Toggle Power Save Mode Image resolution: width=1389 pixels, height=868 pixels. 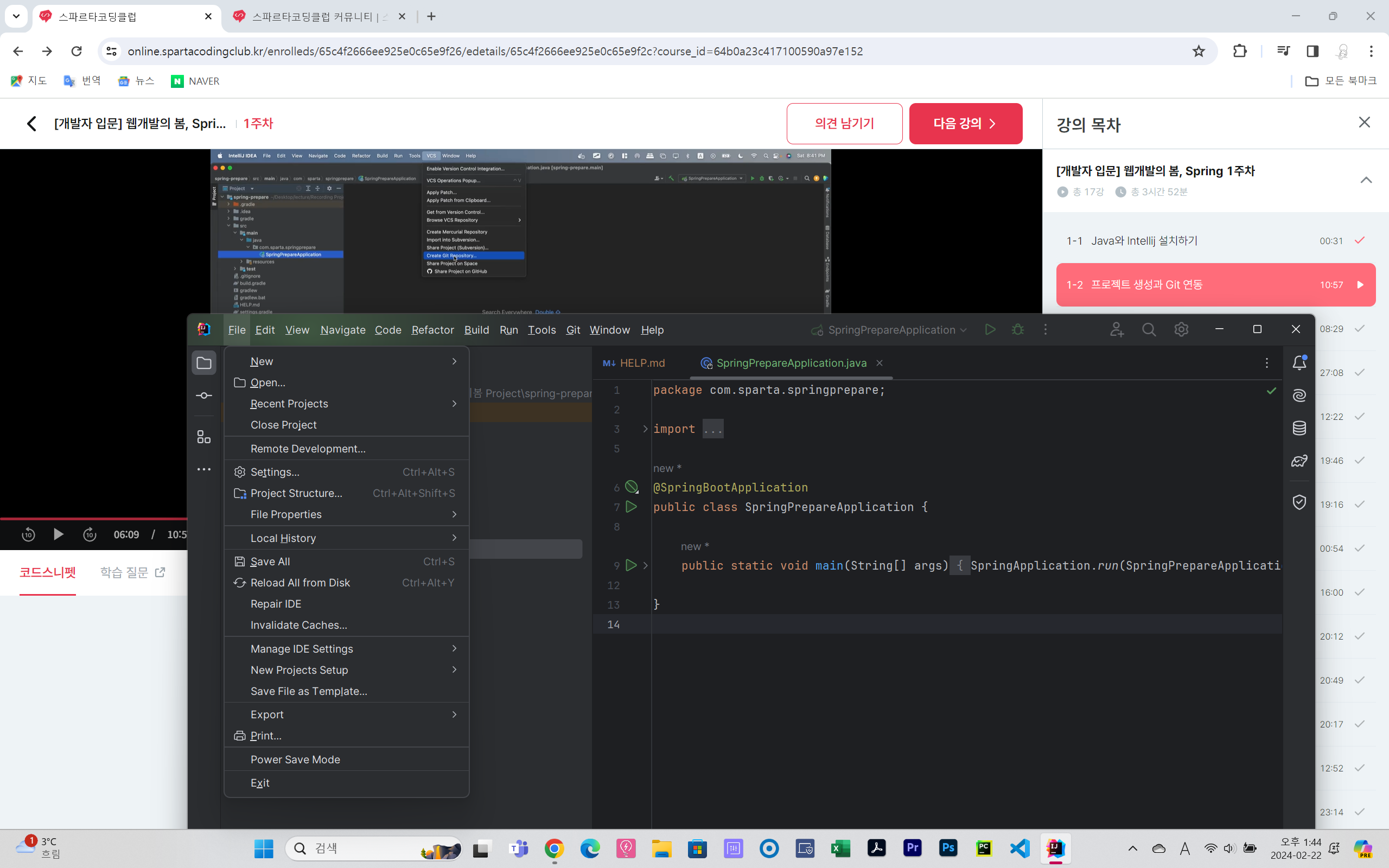coord(347,759)
